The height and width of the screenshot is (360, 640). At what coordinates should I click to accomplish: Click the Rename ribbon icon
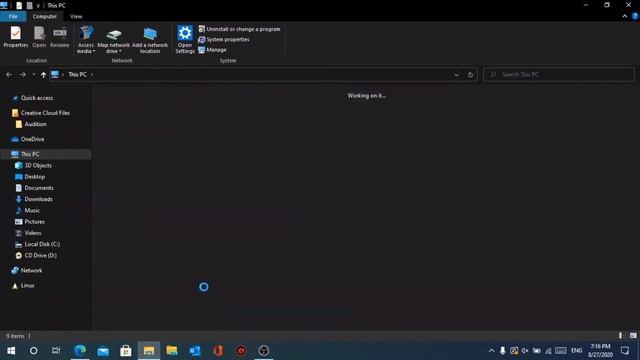(x=60, y=37)
